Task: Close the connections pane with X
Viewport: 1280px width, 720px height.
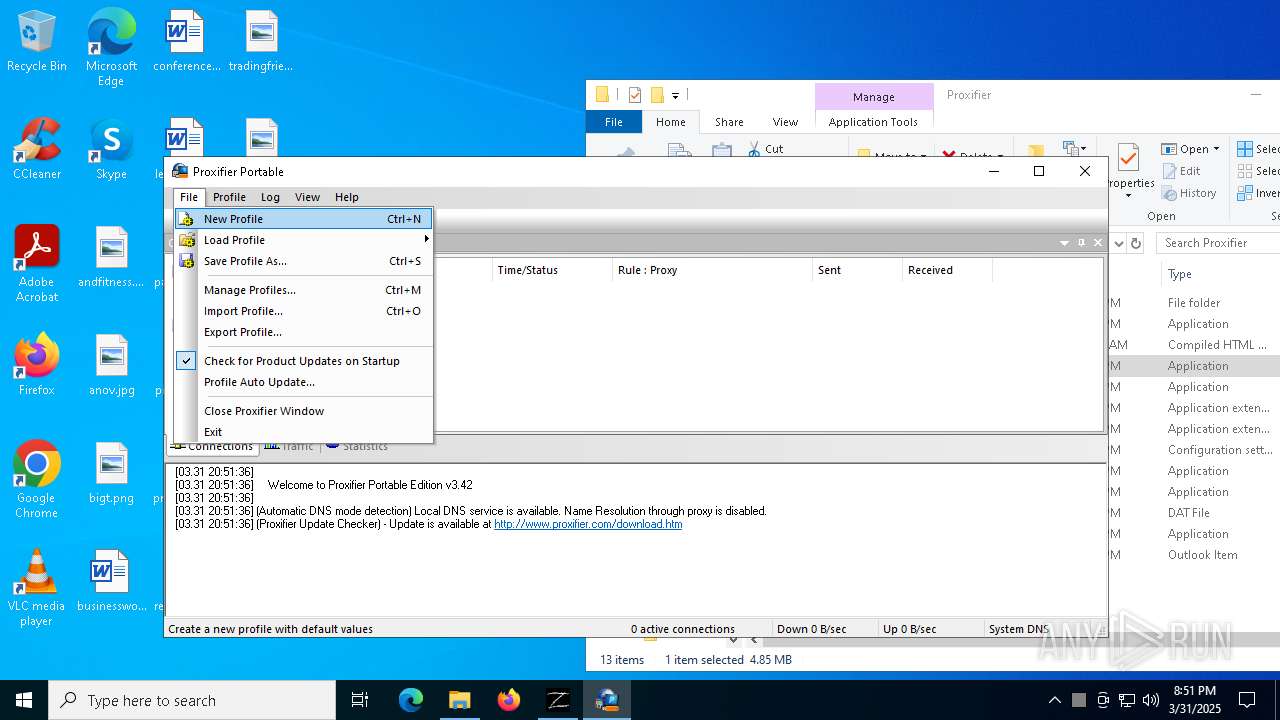Action: (1098, 243)
